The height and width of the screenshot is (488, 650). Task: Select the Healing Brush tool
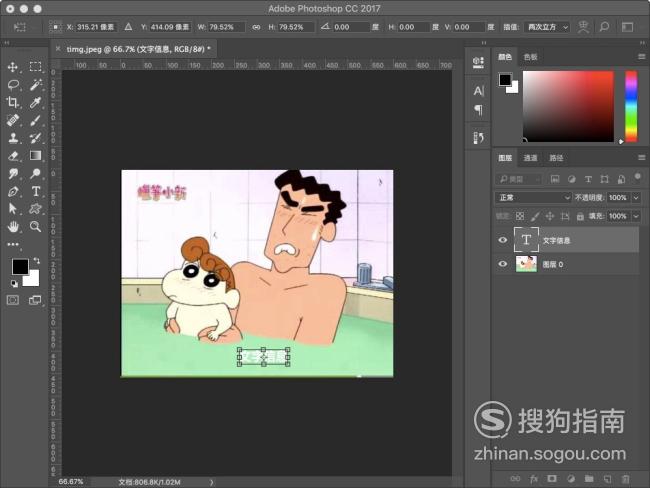(13, 120)
